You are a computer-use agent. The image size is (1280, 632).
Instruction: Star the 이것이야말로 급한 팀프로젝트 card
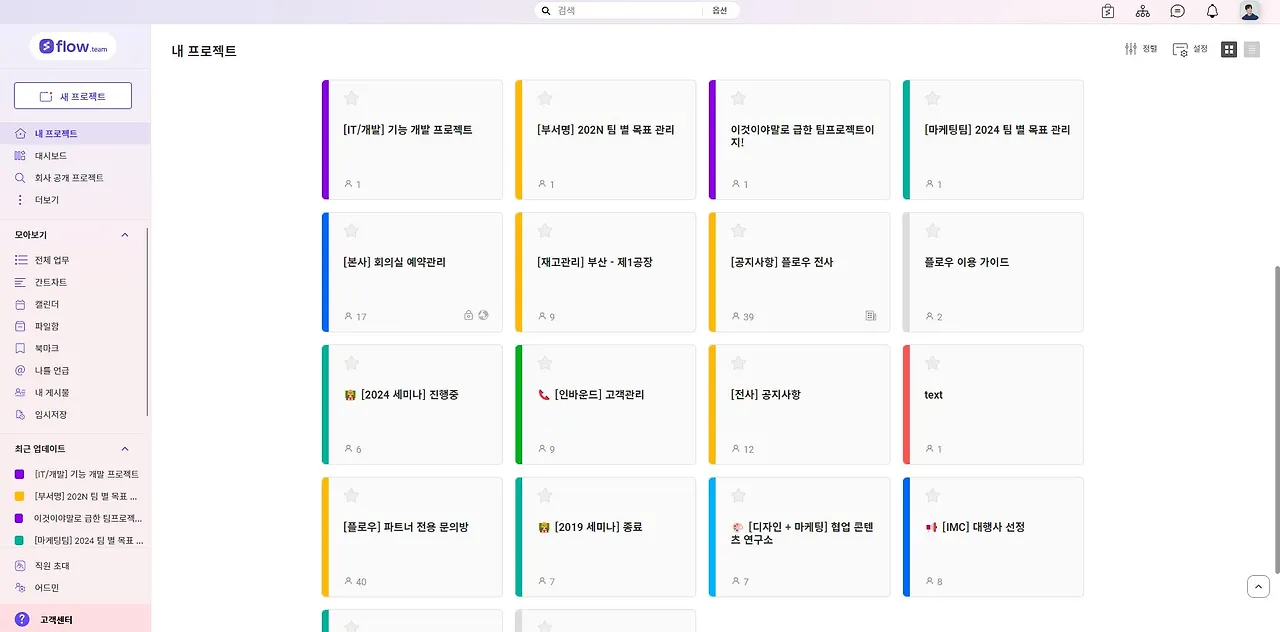(738, 98)
